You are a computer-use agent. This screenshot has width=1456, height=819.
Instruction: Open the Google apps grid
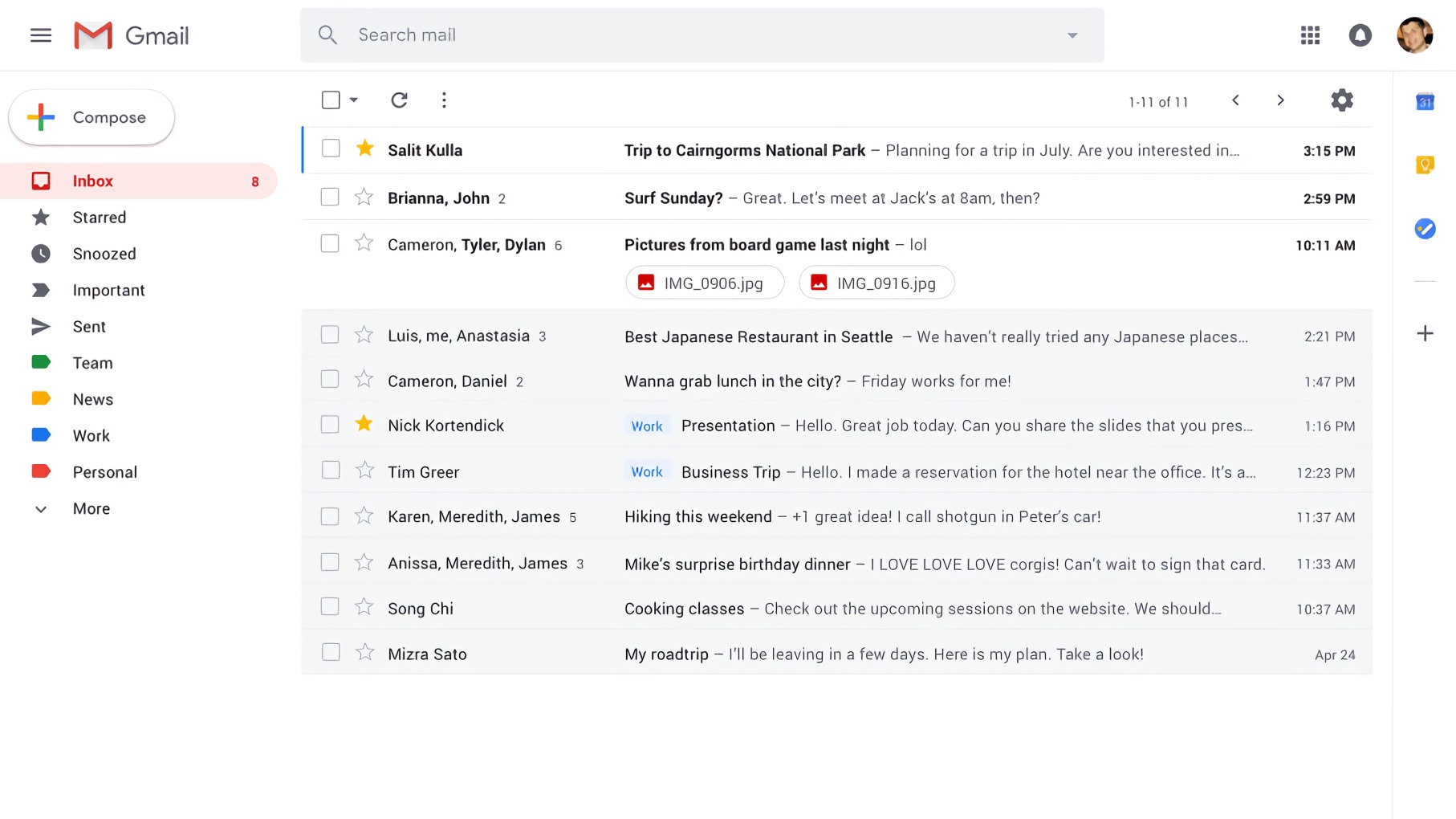coord(1310,35)
